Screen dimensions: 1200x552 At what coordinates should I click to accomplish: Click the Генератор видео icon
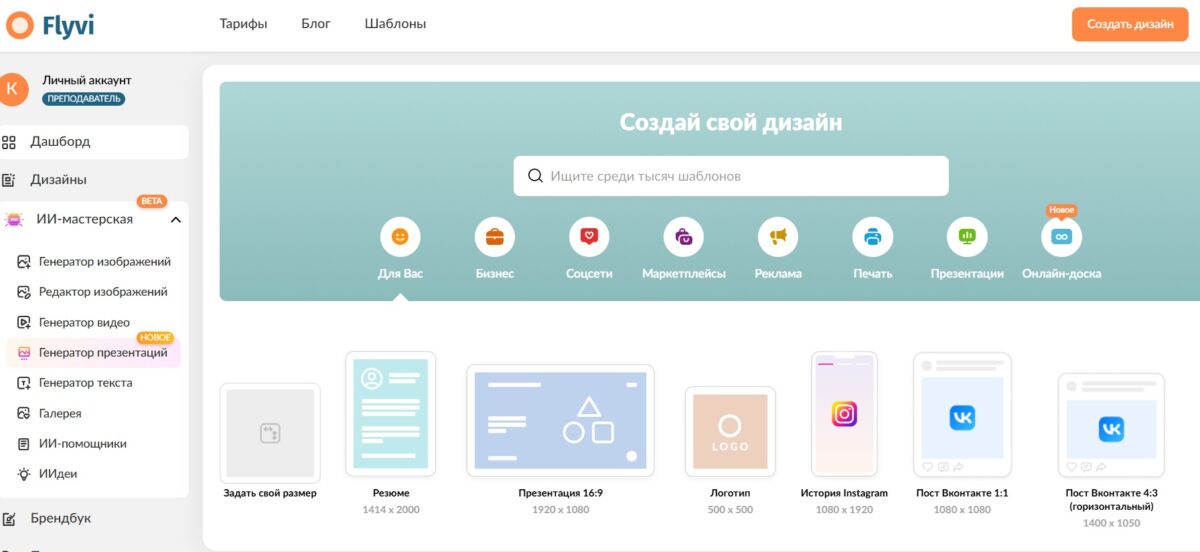(x=24, y=322)
